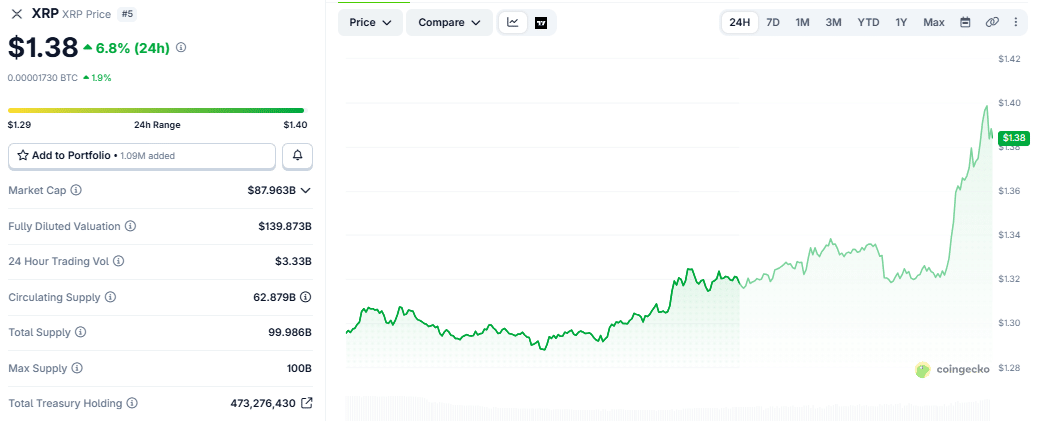This screenshot has height=421, width=1039.
Task: Click the 100B max supply value
Action: click(300, 367)
